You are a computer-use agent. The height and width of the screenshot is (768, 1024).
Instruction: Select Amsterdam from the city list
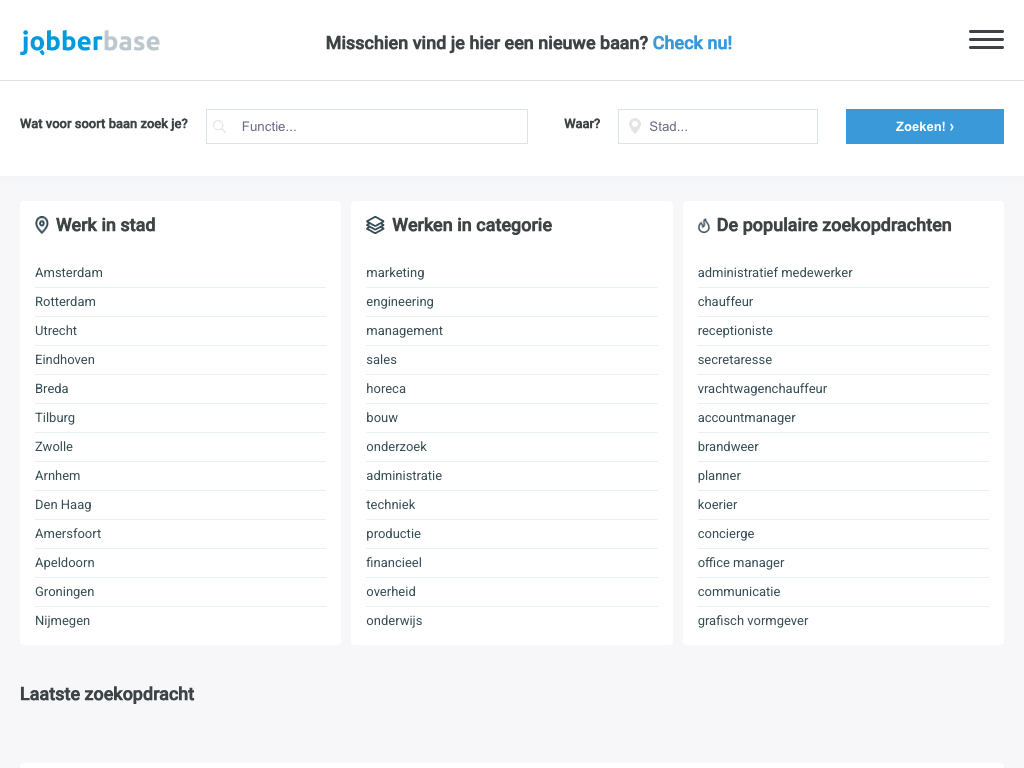tap(69, 273)
